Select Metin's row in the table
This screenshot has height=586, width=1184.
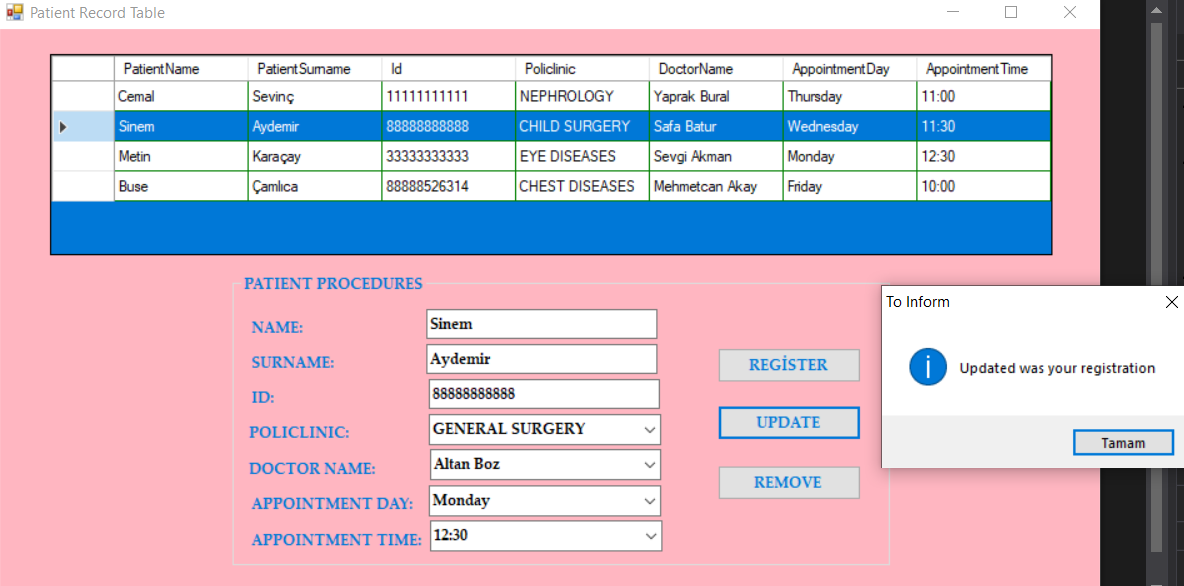[180, 156]
